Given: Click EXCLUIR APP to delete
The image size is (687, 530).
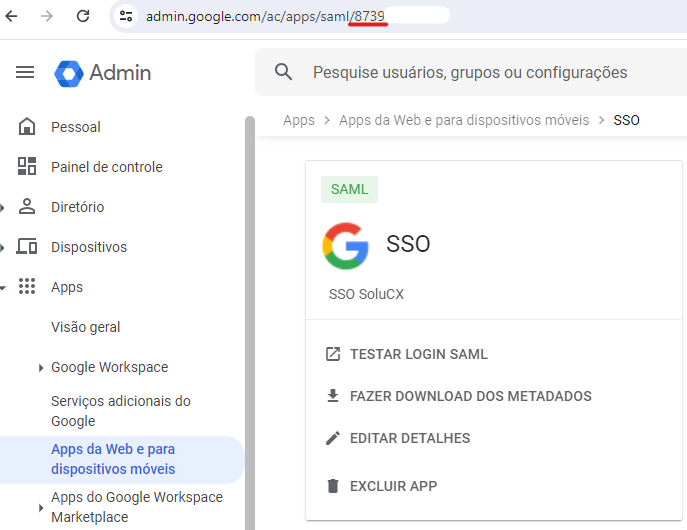Looking at the screenshot, I should [393, 486].
